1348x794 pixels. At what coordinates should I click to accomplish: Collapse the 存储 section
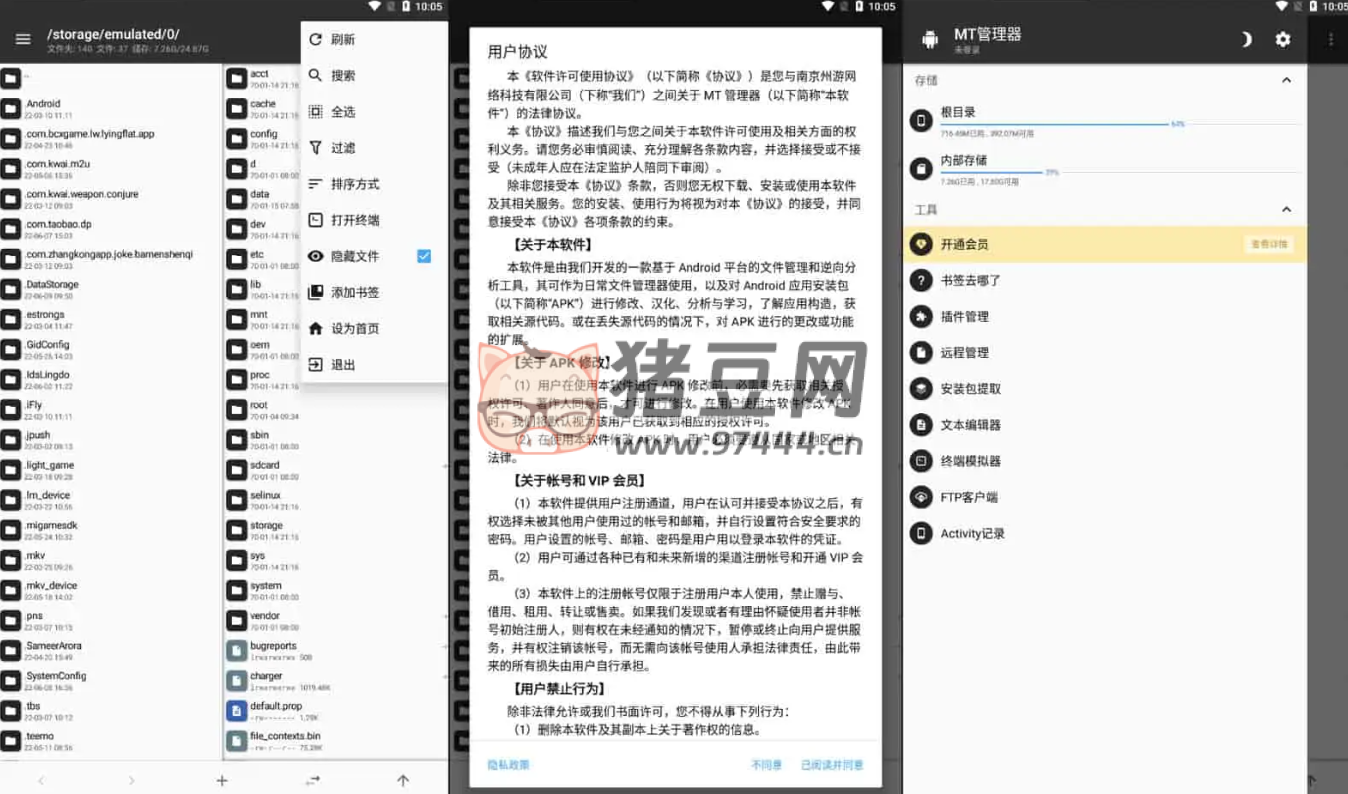[1286, 80]
